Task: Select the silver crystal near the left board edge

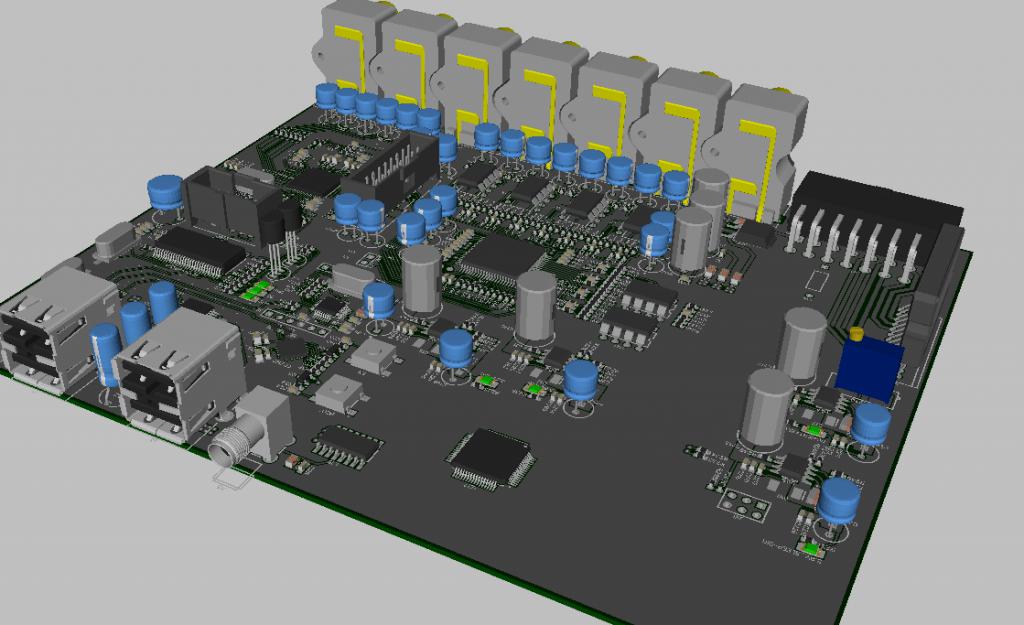Action: pos(114,240)
